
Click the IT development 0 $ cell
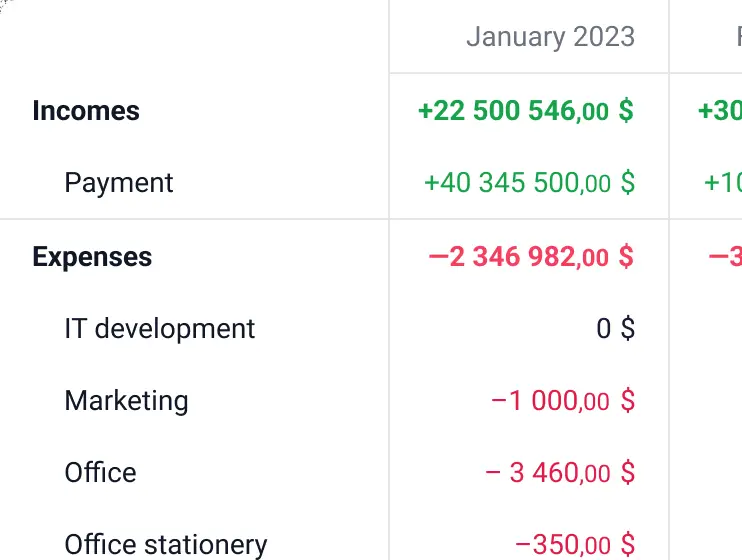pyautogui.click(x=615, y=329)
